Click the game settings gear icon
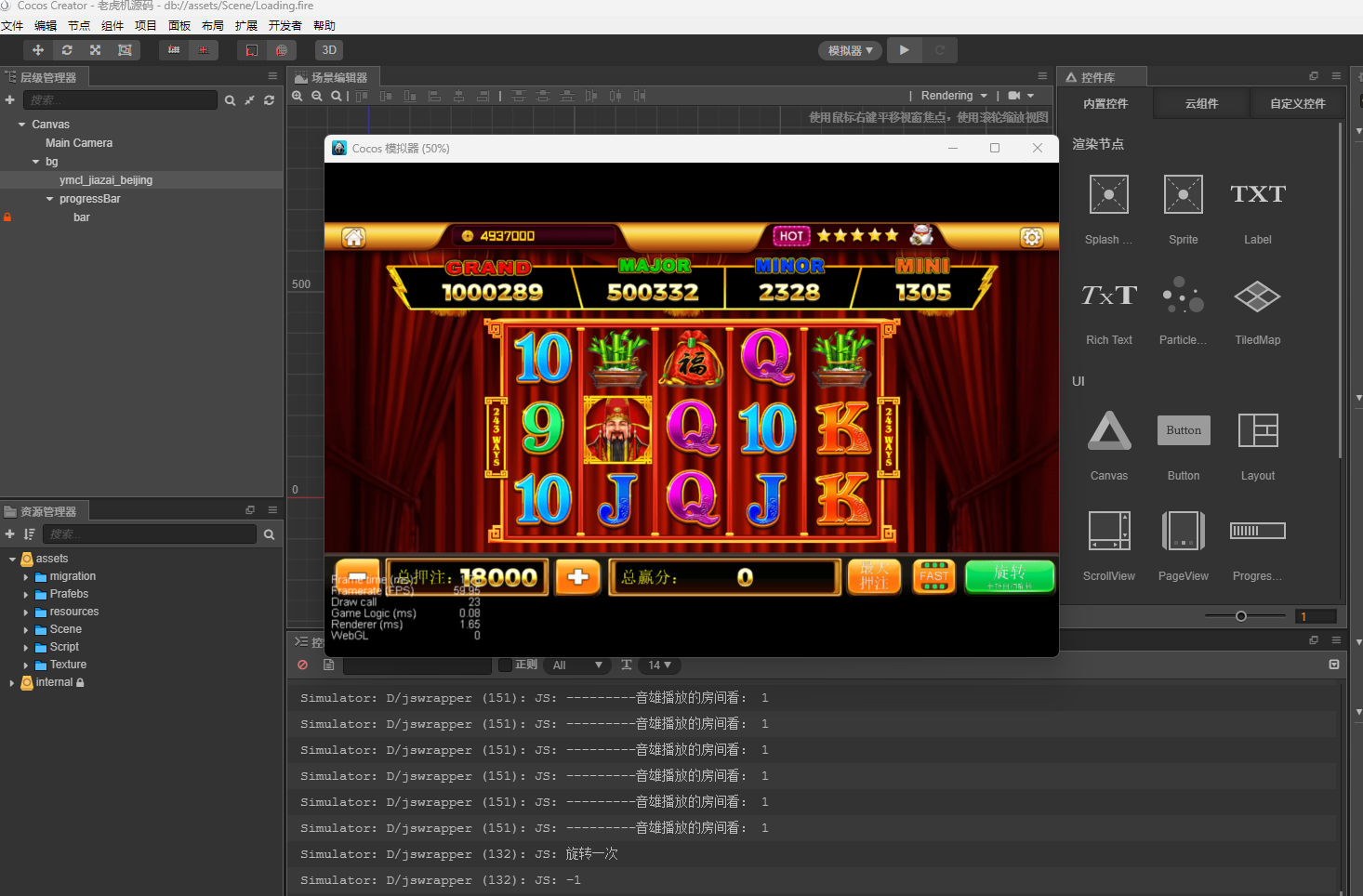 (1032, 237)
